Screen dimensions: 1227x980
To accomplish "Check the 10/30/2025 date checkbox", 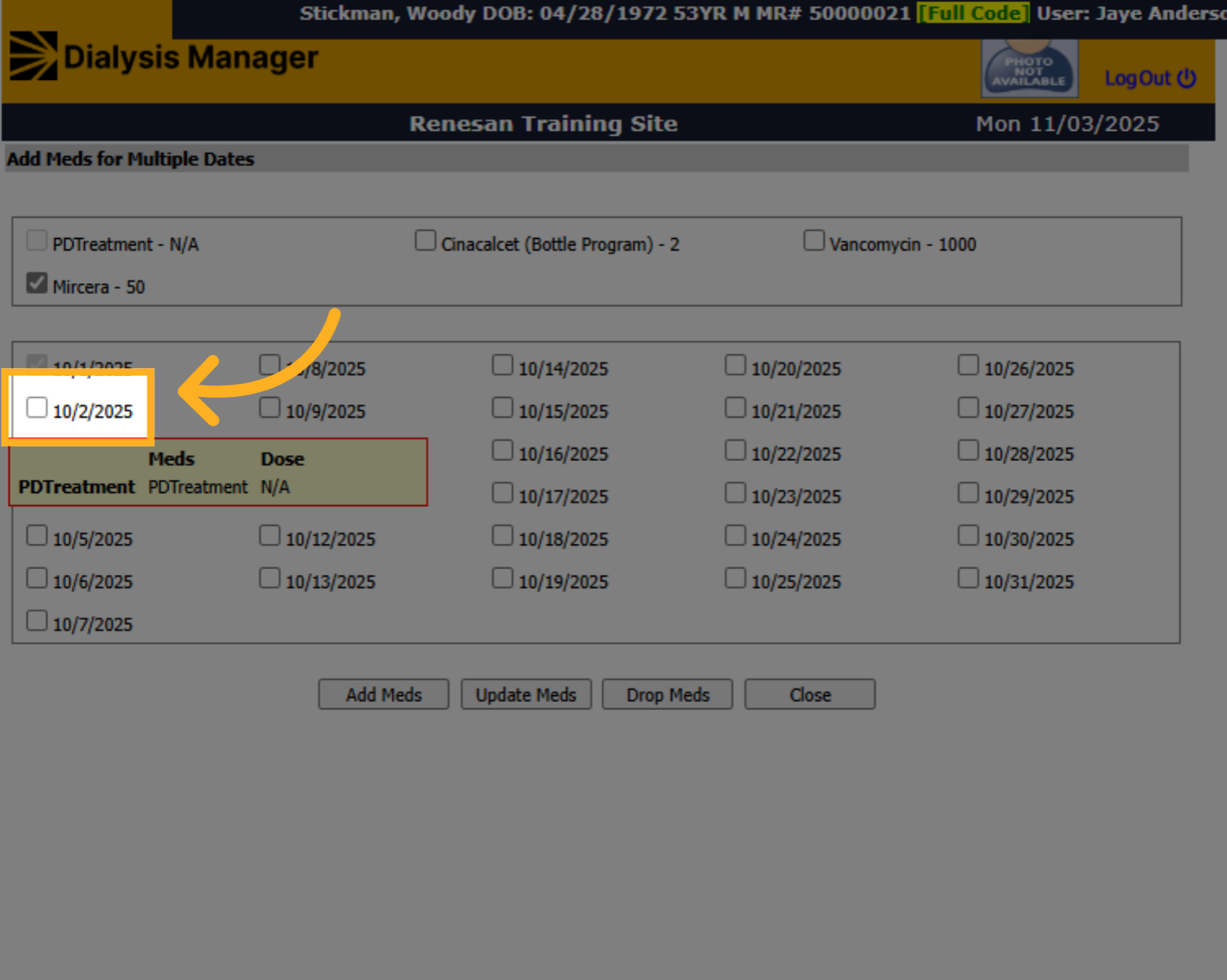I will coord(969,535).
